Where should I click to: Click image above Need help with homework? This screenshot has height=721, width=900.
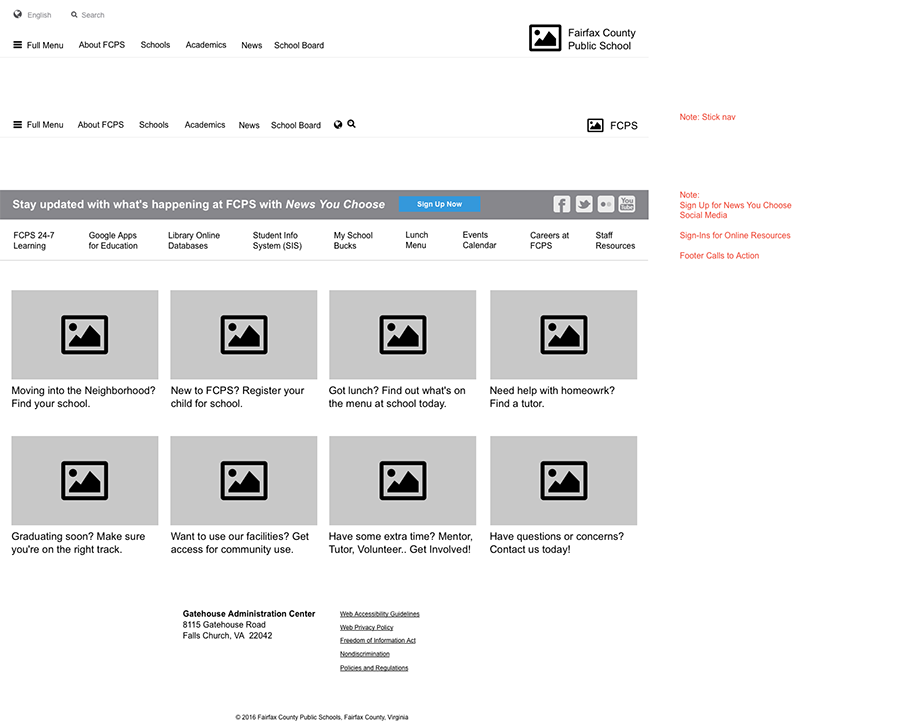[564, 335]
